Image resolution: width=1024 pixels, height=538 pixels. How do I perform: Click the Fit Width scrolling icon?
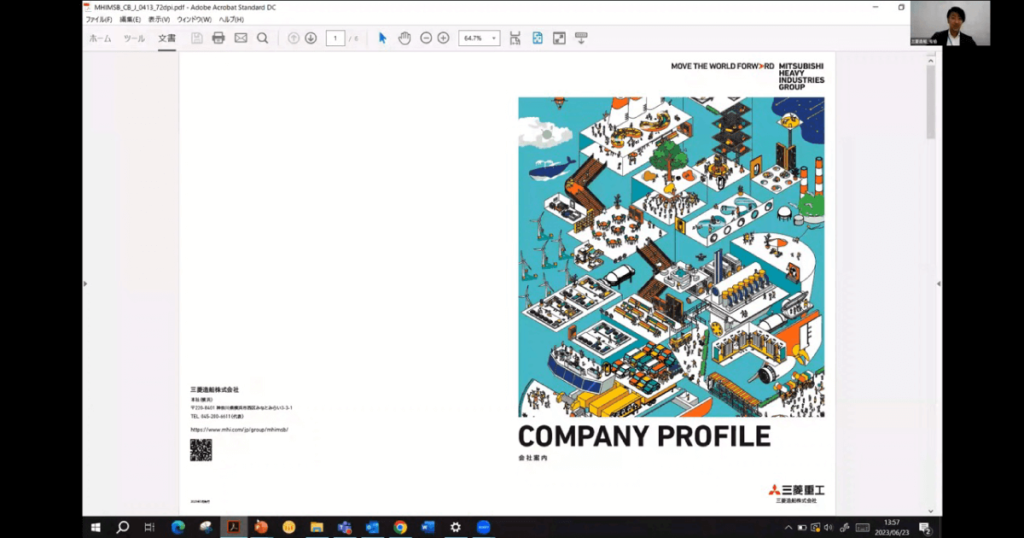pyautogui.click(x=515, y=39)
